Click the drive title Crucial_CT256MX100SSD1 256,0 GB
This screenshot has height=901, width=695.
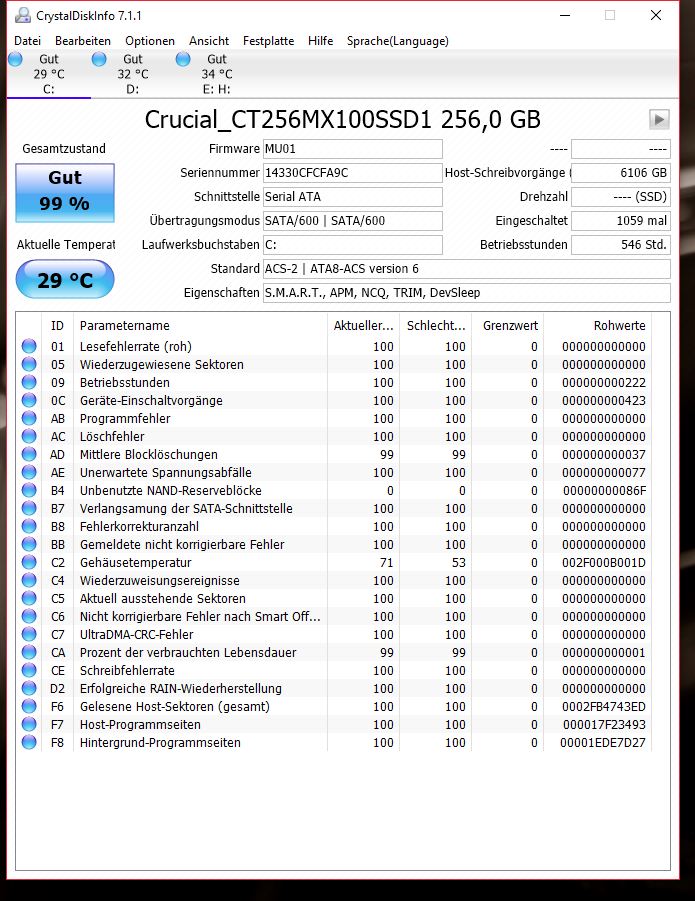click(342, 120)
